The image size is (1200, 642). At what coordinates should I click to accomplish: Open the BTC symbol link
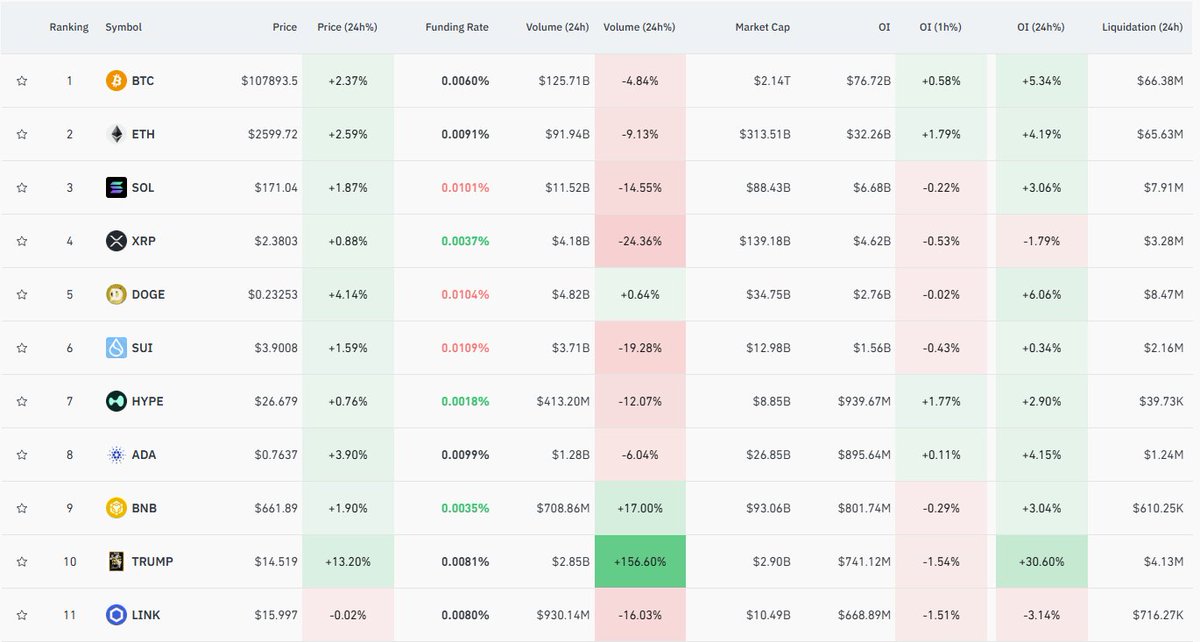143,81
